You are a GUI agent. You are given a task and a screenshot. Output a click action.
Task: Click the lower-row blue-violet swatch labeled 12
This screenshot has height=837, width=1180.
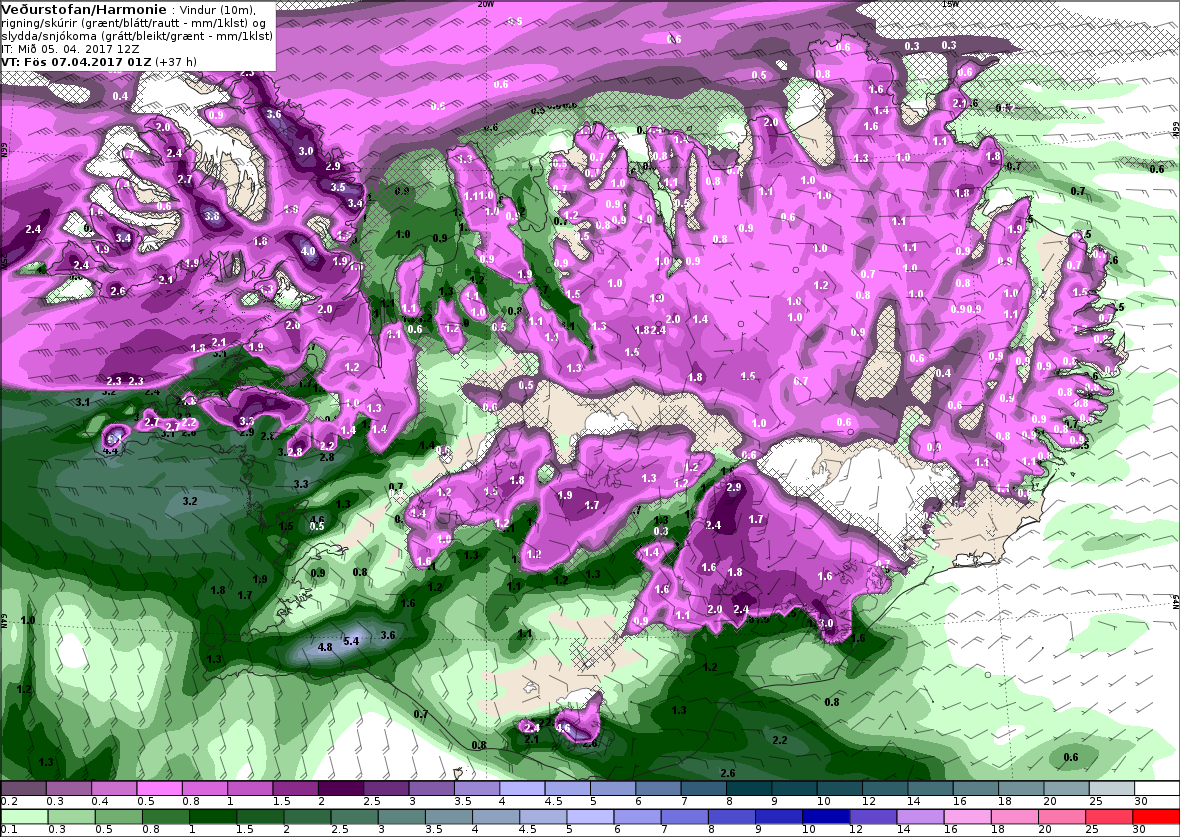pyautogui.click(x=872, y=817)
